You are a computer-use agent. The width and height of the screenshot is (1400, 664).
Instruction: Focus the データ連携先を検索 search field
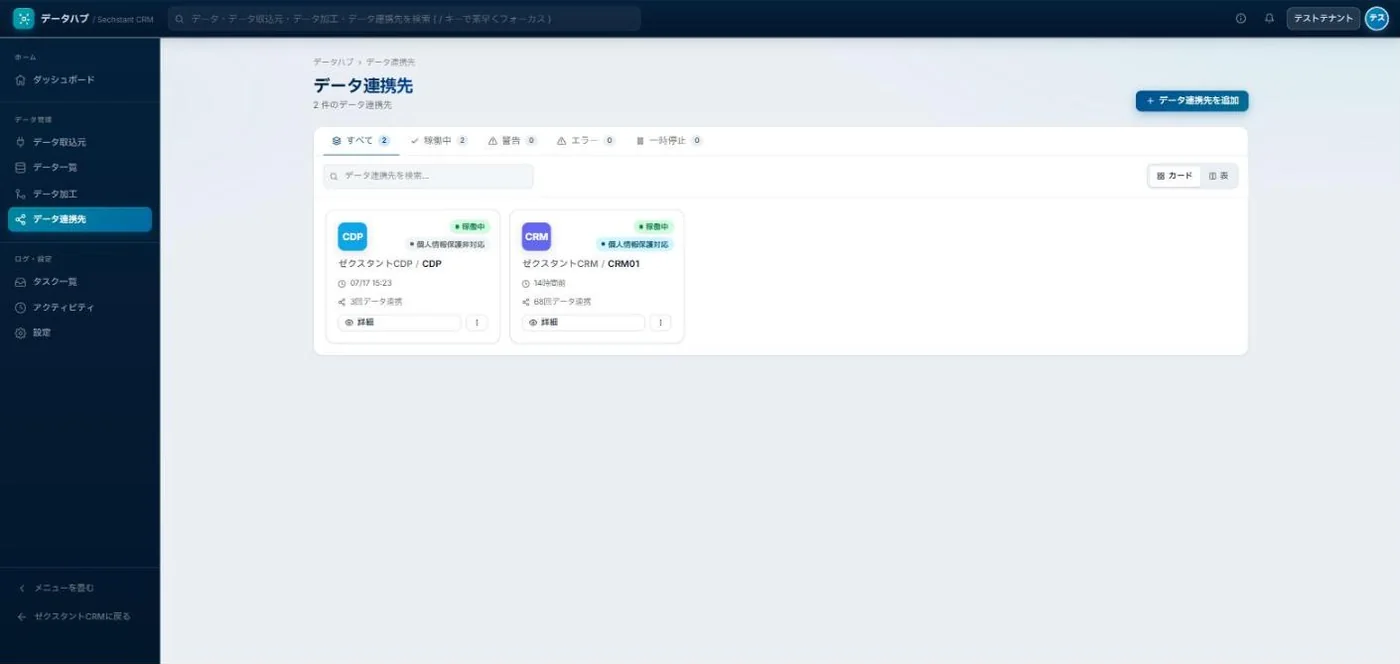pos(428,176)
